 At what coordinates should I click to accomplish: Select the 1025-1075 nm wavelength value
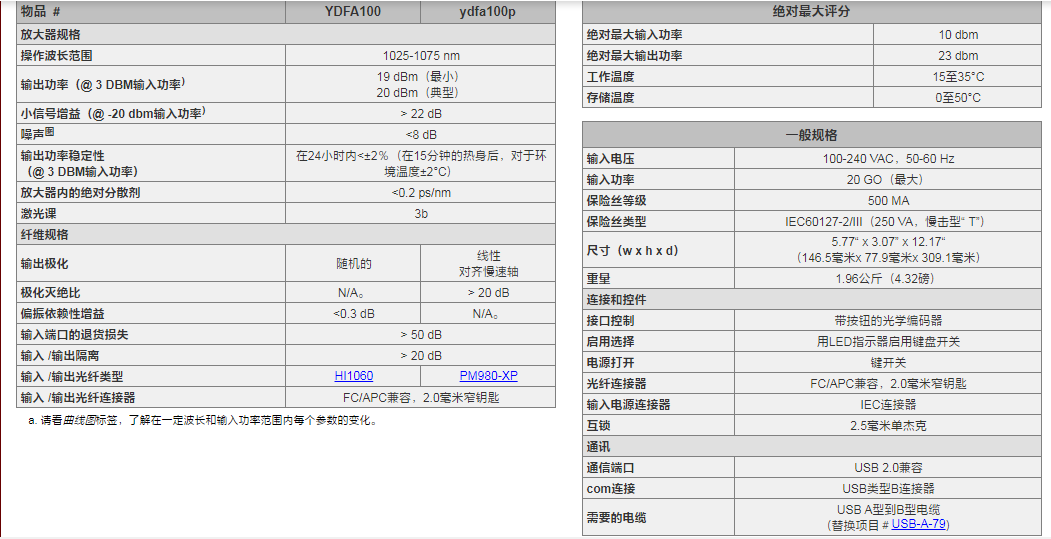pos(421,55)
